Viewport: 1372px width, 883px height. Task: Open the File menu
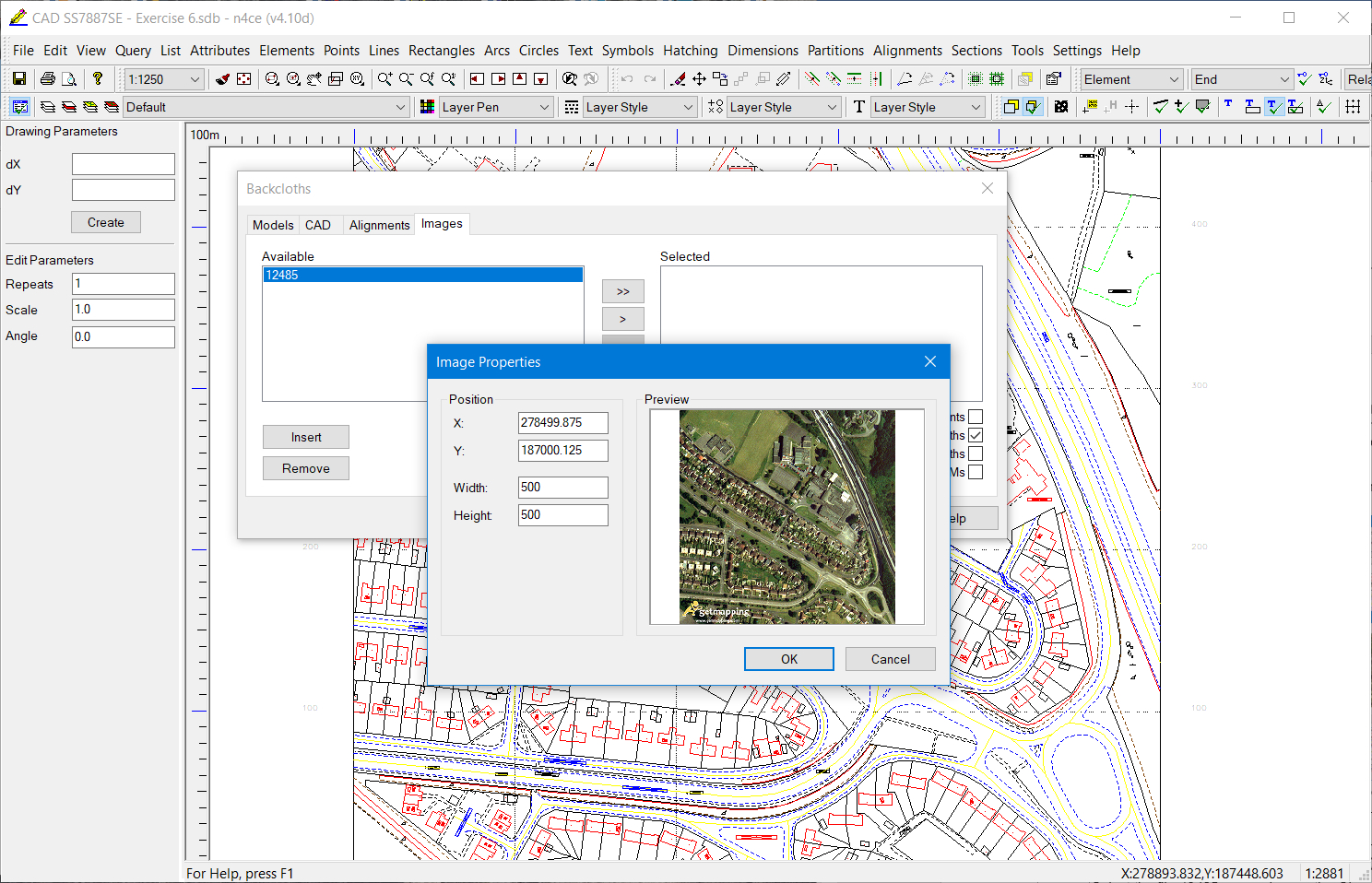(23, 51)
